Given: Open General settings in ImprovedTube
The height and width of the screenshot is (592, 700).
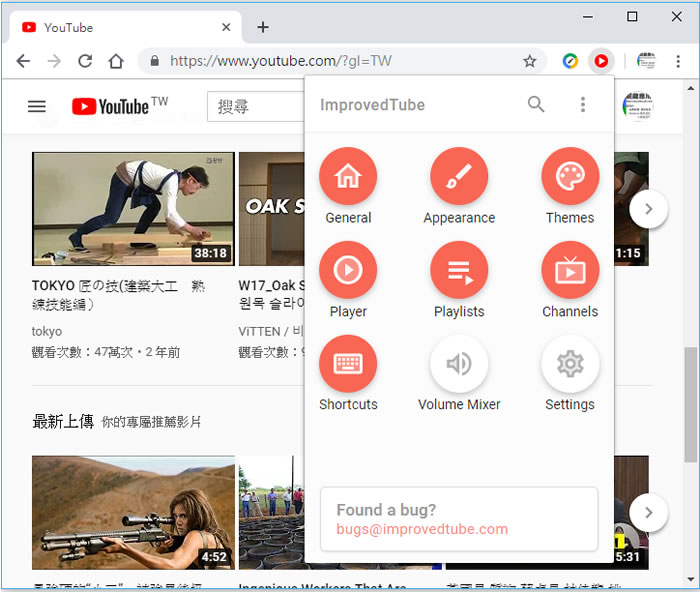Looking at the screenshot, I should [348, 177].
